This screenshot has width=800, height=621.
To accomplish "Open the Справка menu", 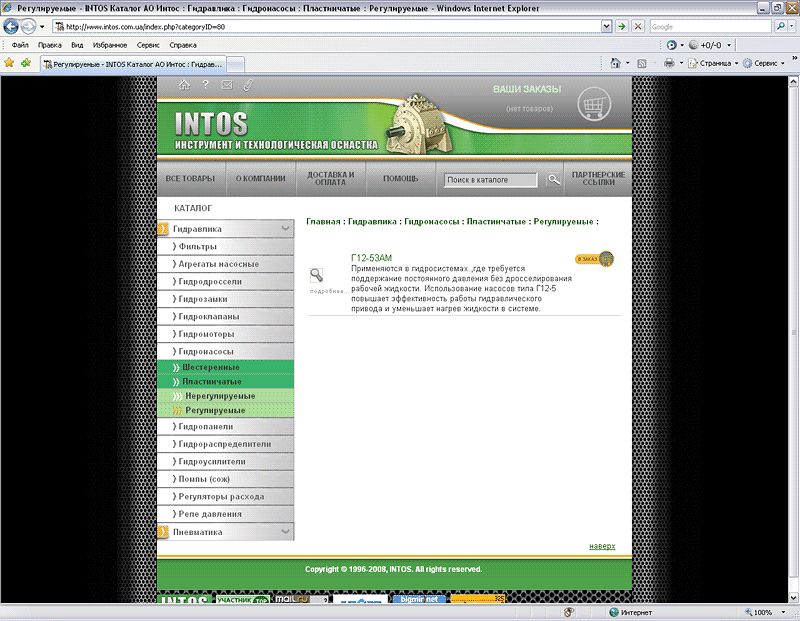I will pyautogui.click(x=183, y=45).
